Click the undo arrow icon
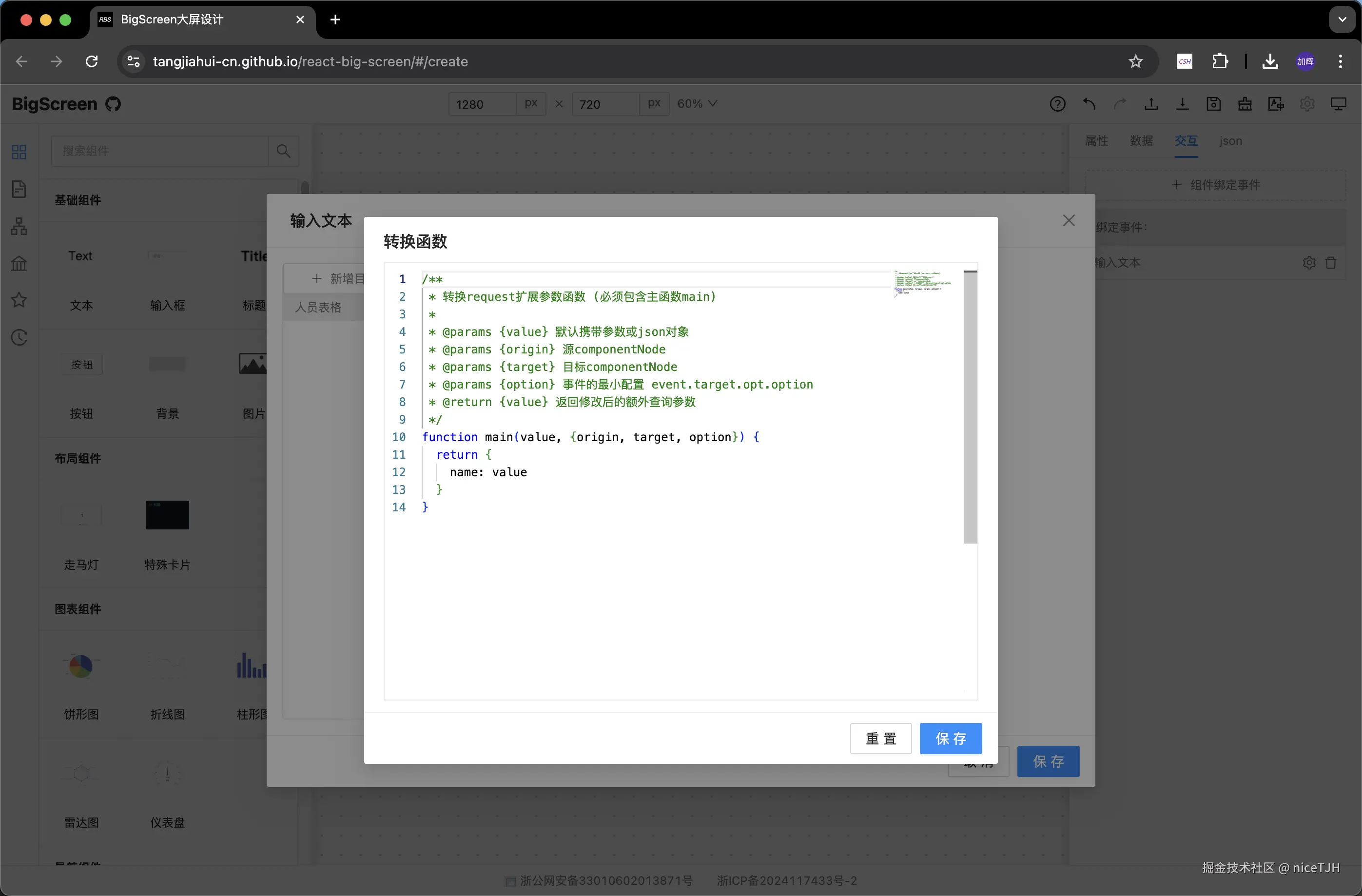The image size is (1362, 896). [x=1089, y=104]
